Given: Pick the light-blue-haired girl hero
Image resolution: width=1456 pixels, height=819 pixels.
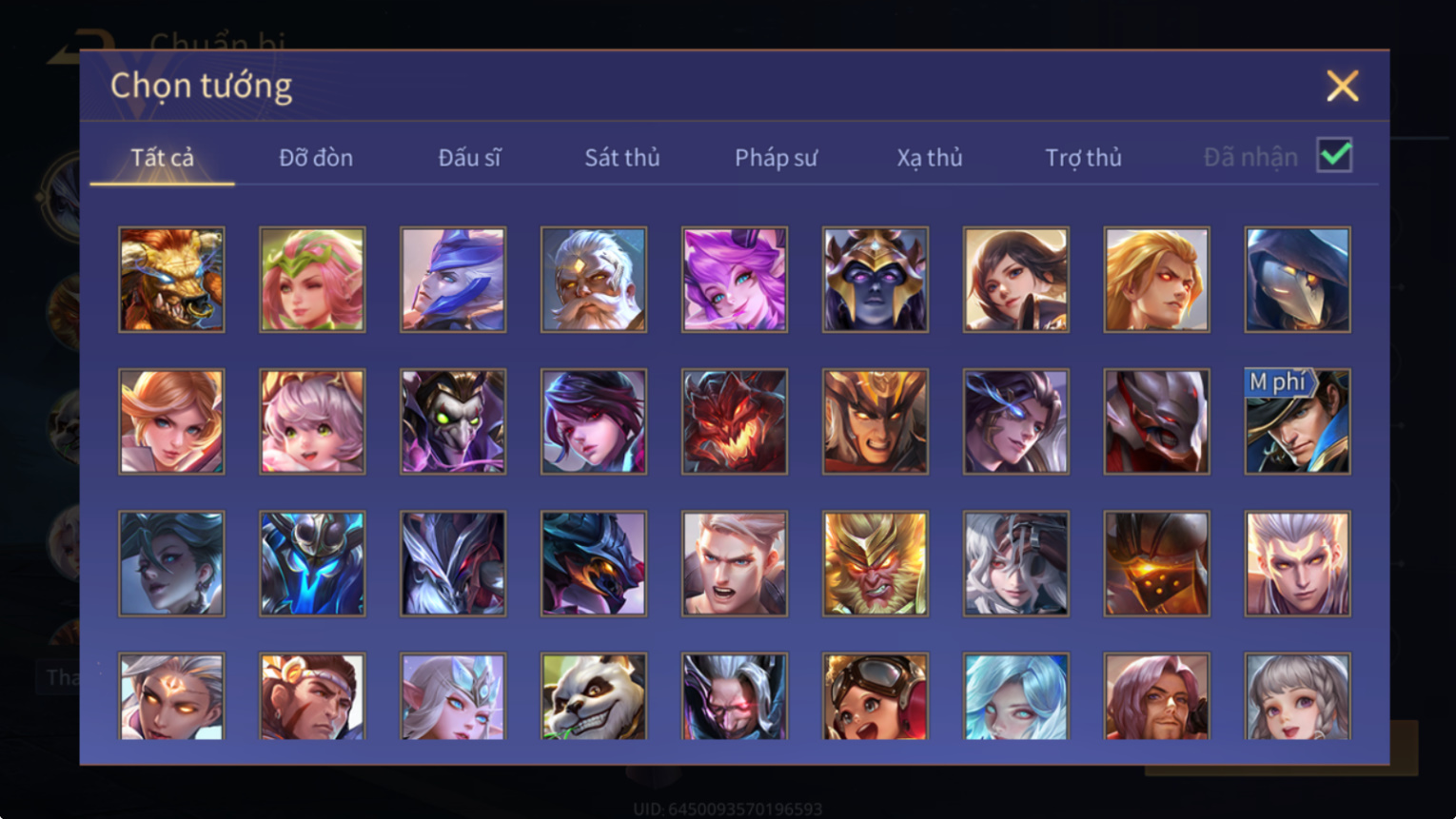Looking at the screenshot, I should (1016, 696).
